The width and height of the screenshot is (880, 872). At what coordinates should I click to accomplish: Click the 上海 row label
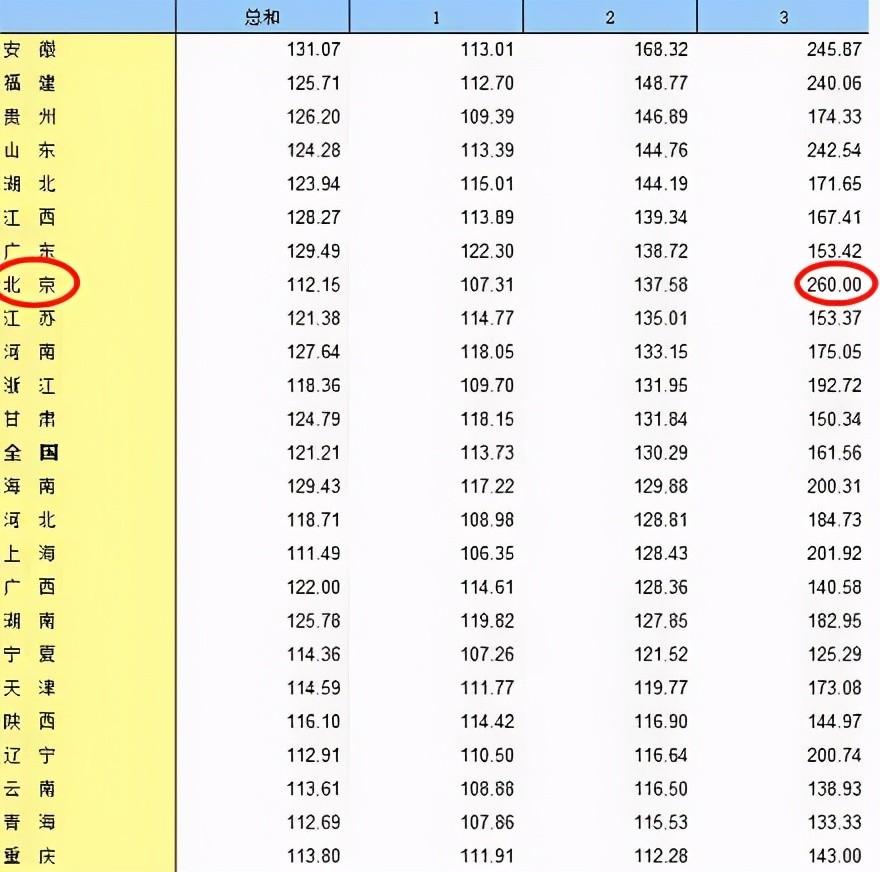(31, 553)
